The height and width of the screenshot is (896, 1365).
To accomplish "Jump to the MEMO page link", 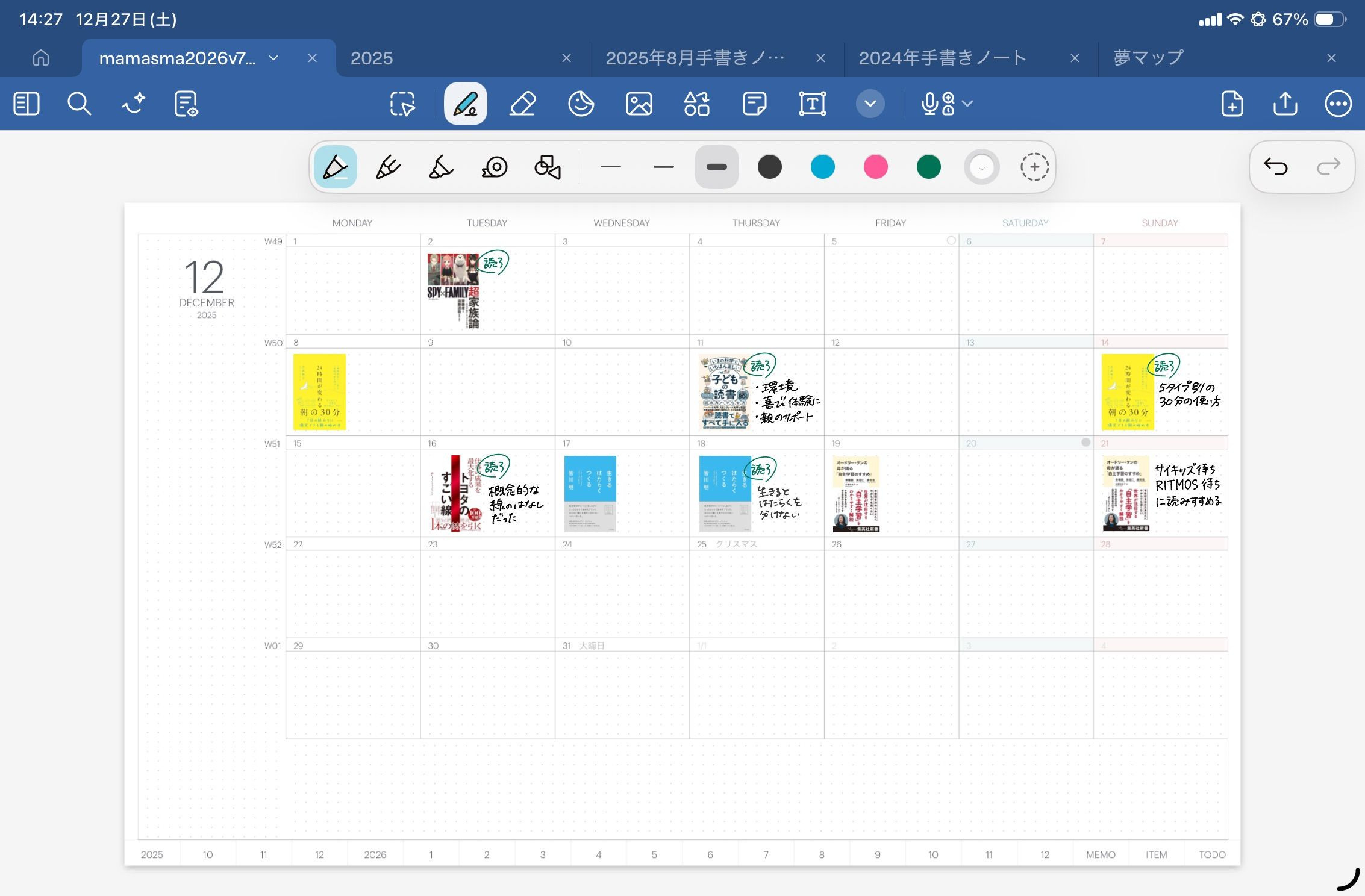I will 1100,854.
